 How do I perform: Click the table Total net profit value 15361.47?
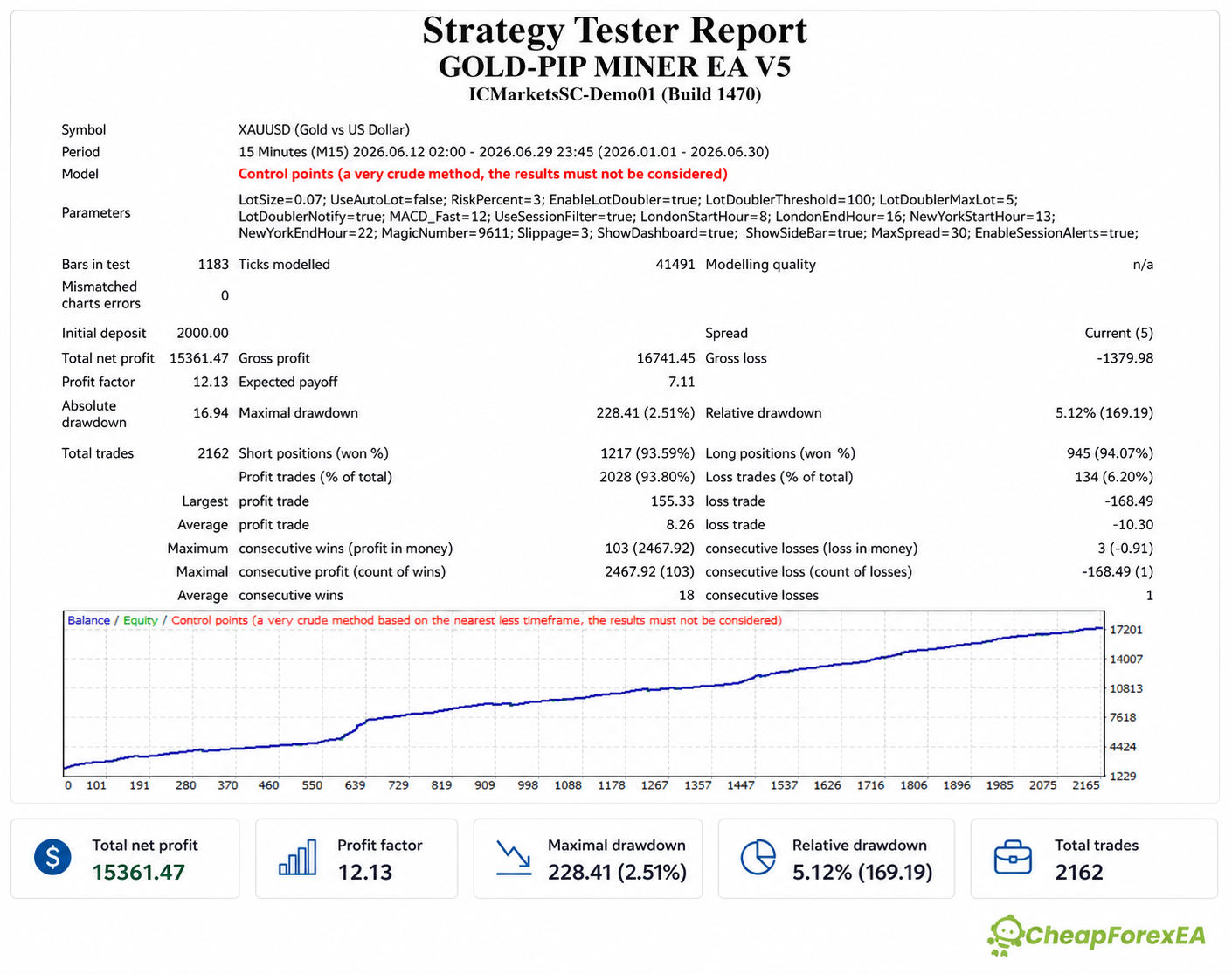pos(199,358)
